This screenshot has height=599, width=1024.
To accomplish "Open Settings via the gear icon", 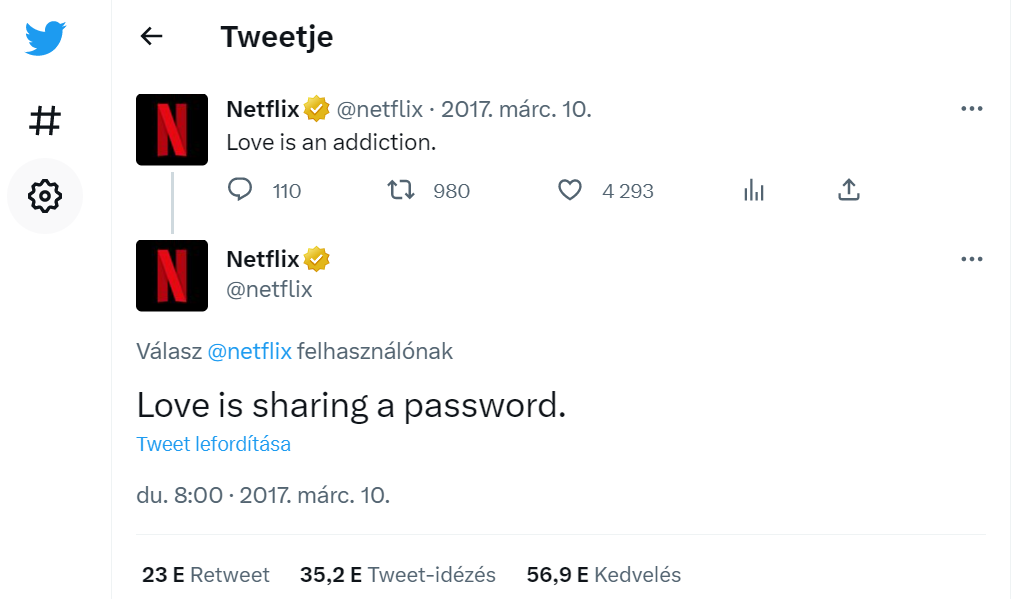I will click(x=45, y=195).
